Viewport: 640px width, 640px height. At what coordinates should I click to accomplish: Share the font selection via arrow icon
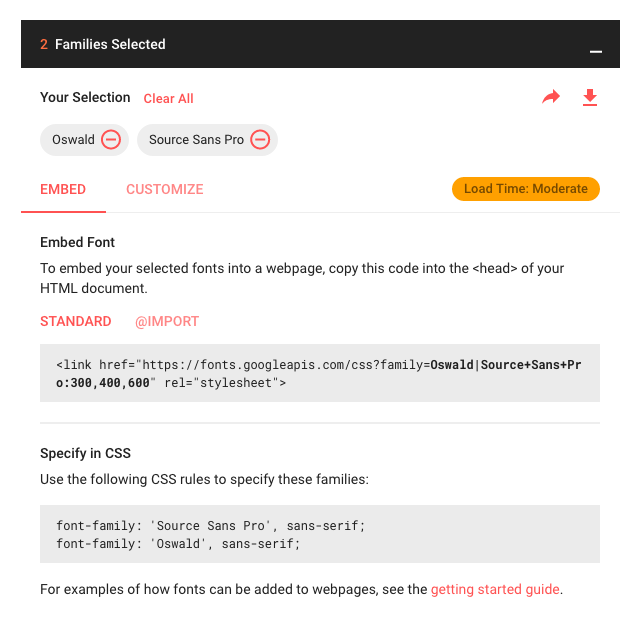551,97
